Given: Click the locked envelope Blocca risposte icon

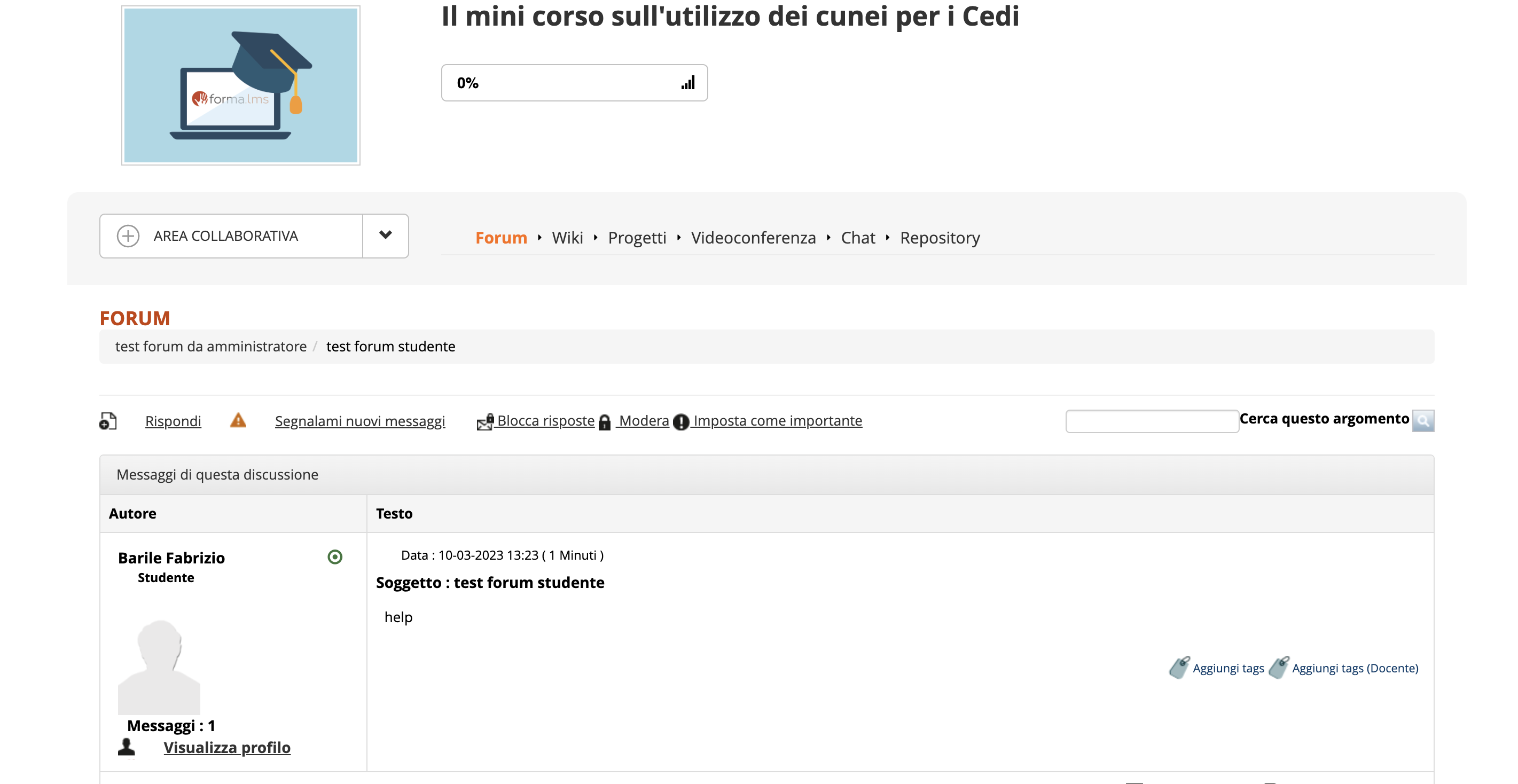Looking at the screenshot, I should click(485, 422).
